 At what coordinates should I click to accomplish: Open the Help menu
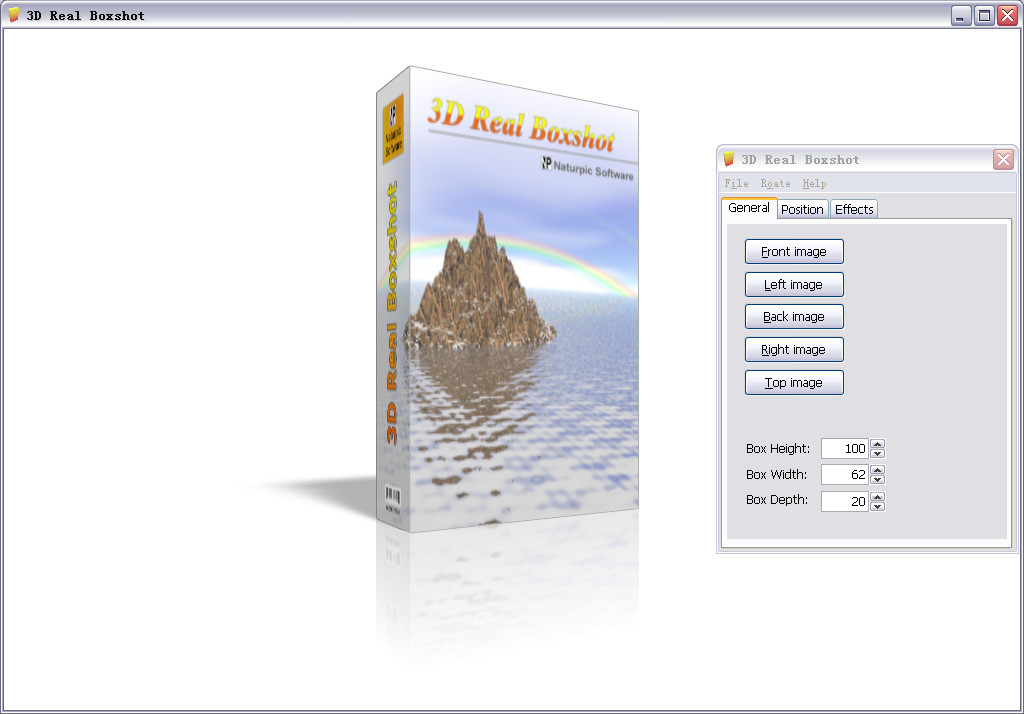point(814,184)
